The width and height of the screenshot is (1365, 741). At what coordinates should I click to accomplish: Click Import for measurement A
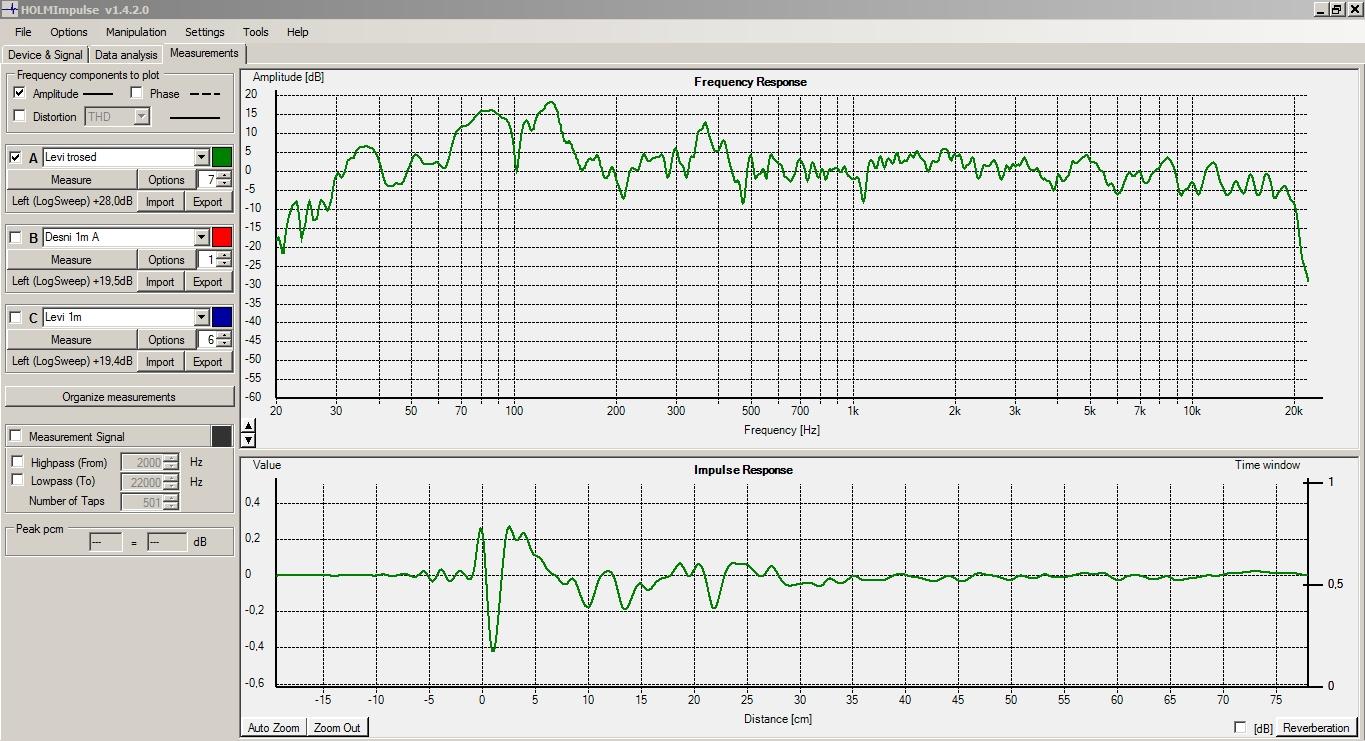click(160, 202)
